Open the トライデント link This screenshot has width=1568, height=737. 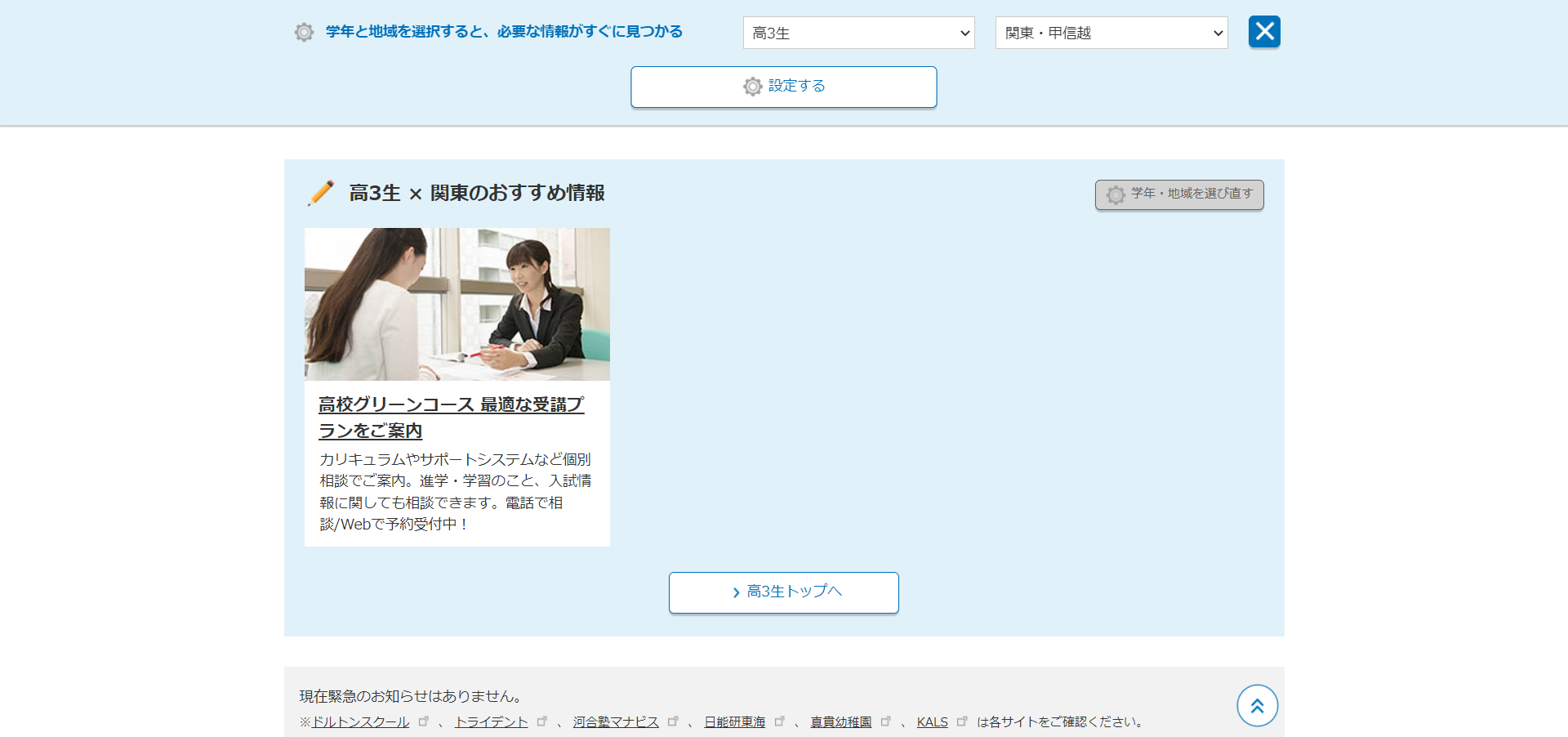pos(492,721)
